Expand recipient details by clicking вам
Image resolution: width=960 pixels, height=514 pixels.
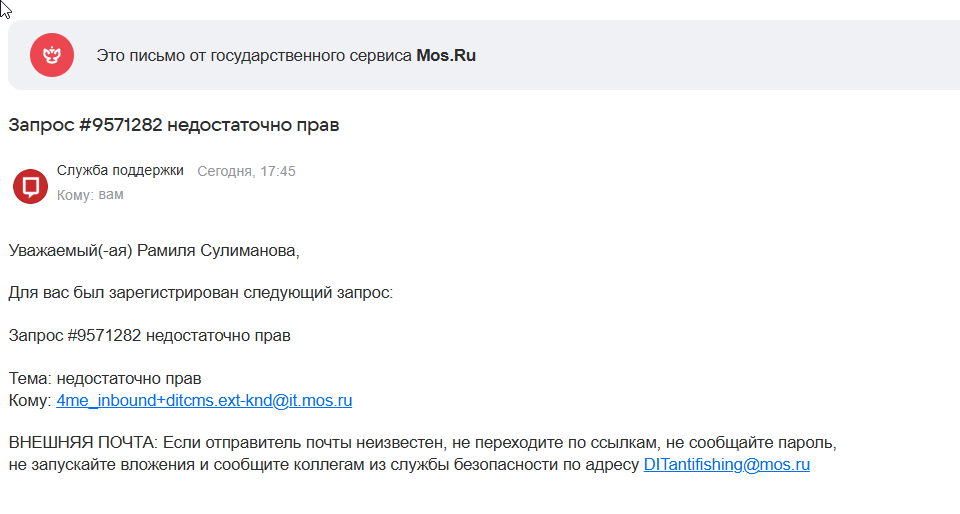pyautogui.click(x=111, y=195)
